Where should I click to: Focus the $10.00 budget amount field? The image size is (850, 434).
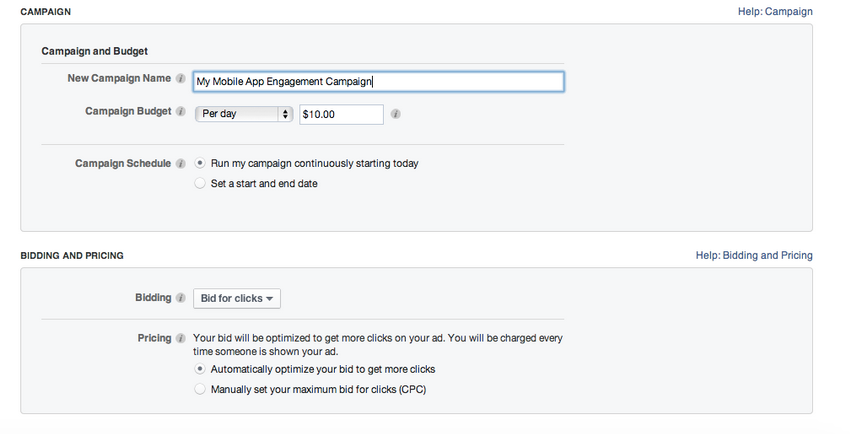click(x=341, y=114)
